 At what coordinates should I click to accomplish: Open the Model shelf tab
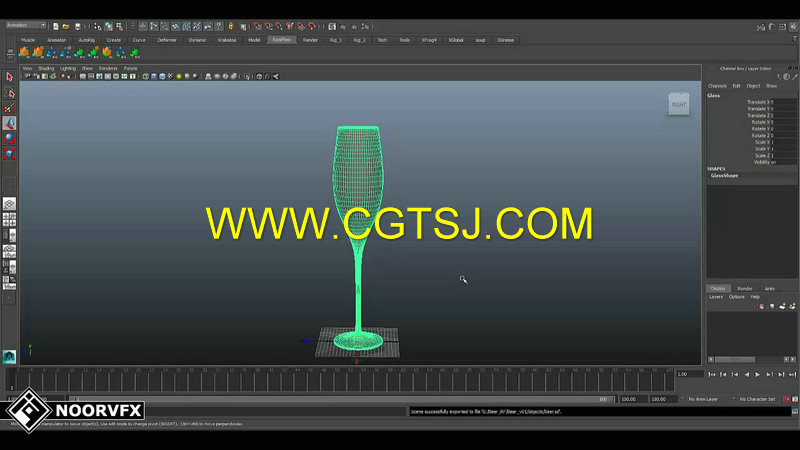coord(254,40)
